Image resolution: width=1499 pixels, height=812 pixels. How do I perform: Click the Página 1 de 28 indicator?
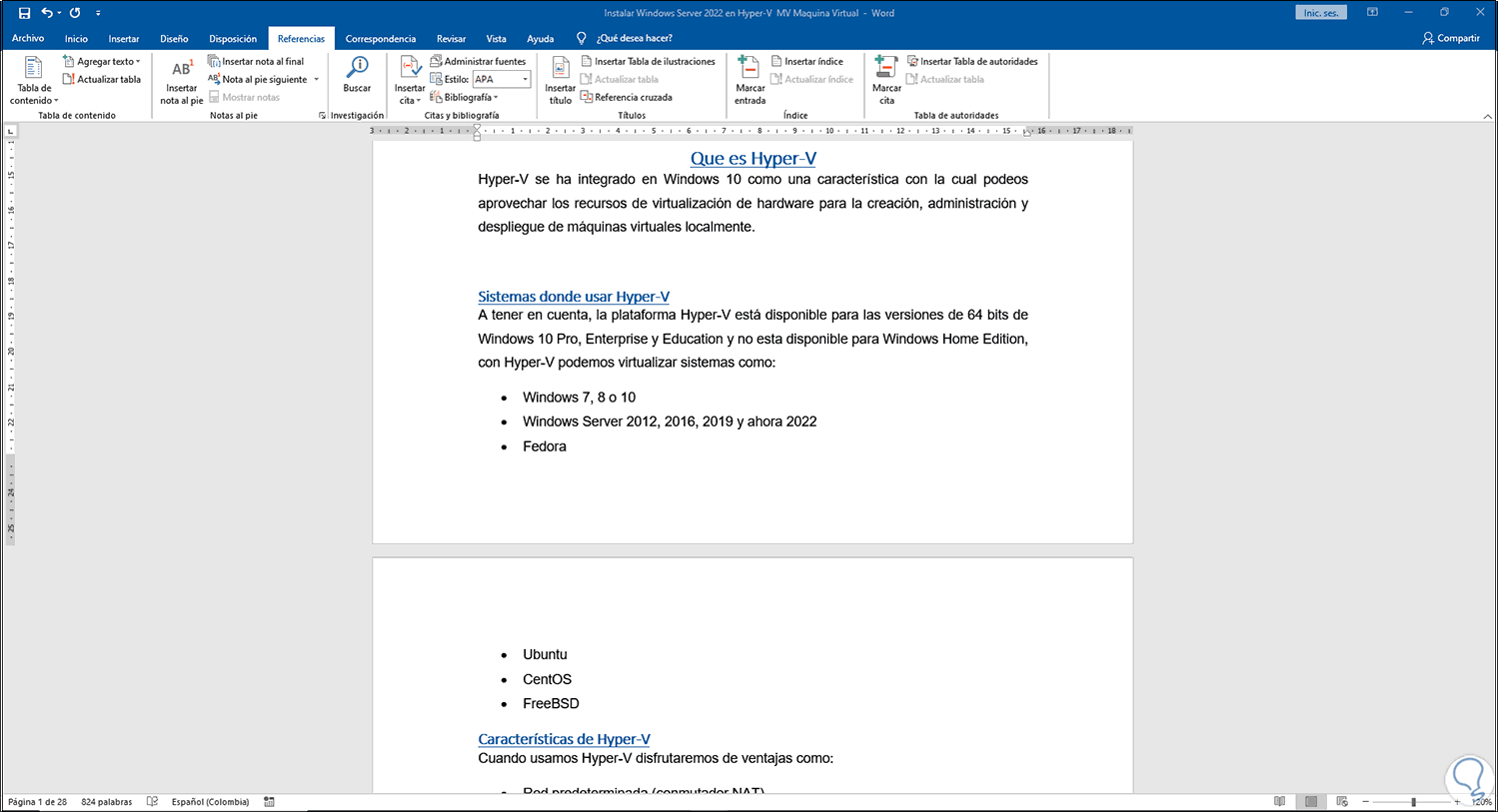[x=38, y=801]
